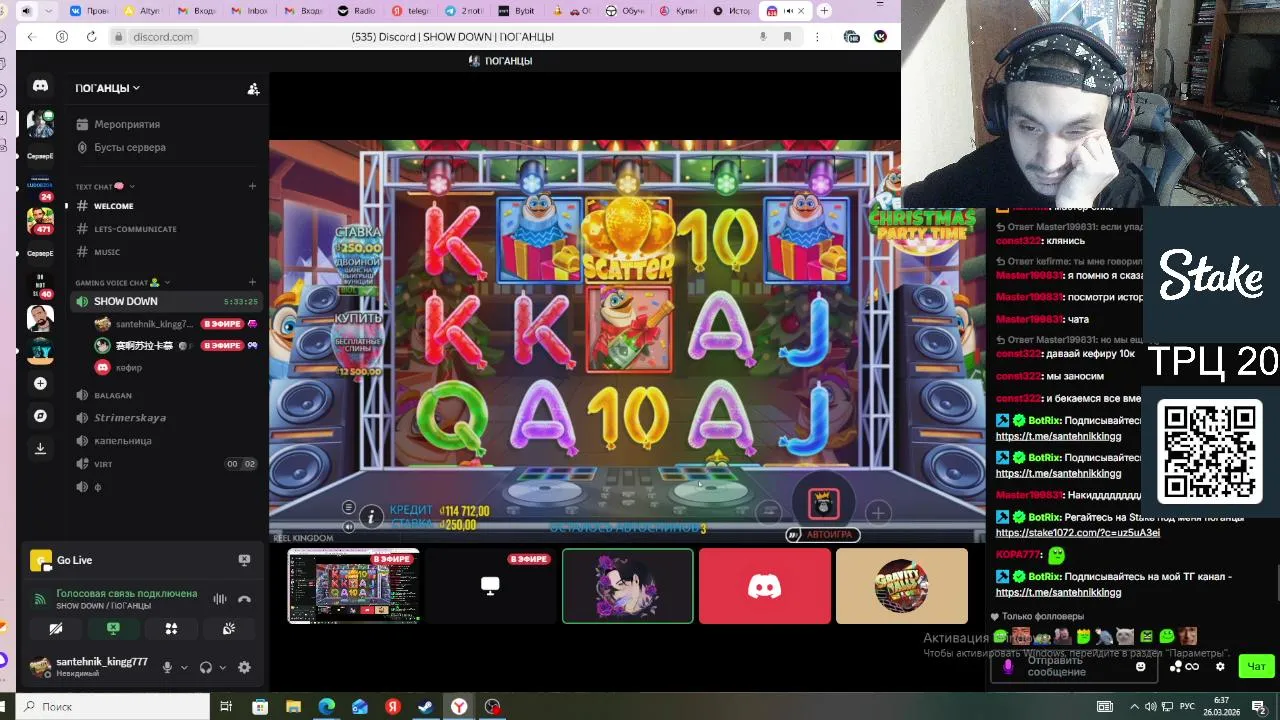The height and width of the screenshot is (720, 1280).
Task: Select the purple roses avatar participant tile
Action: [627, 586]
